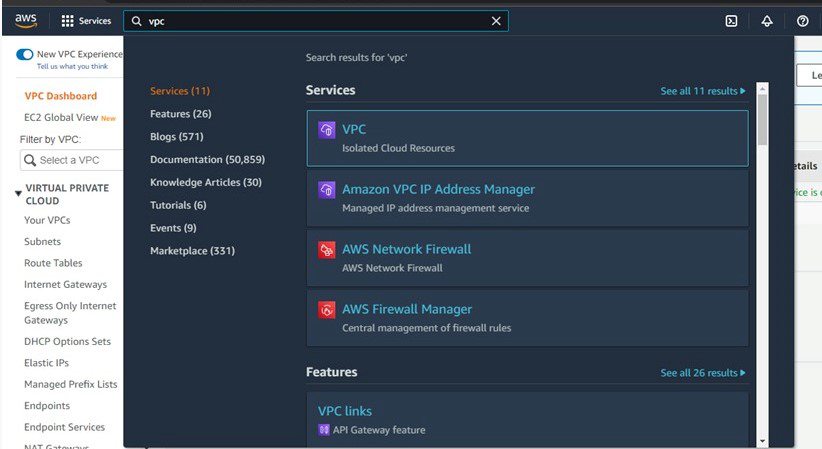This screenshot has height=449, width=822.
Task: Click the AWS logo home icon
Action: click(x=26, y=21)
